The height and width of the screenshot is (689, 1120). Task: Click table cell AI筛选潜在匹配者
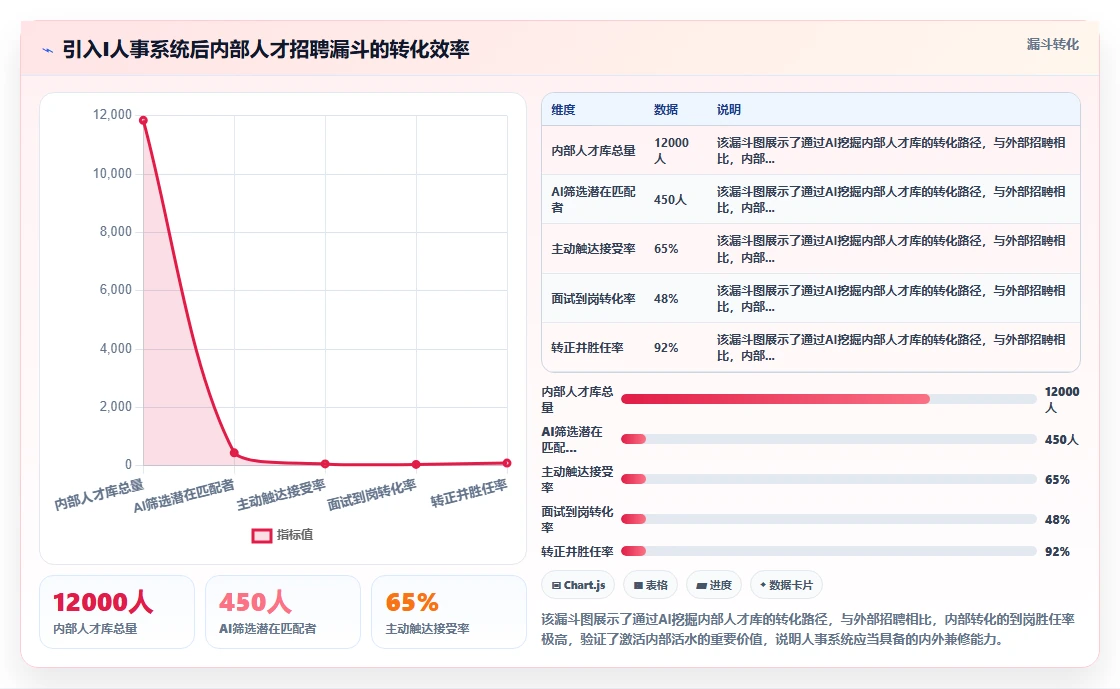click(x=594, y=199)
